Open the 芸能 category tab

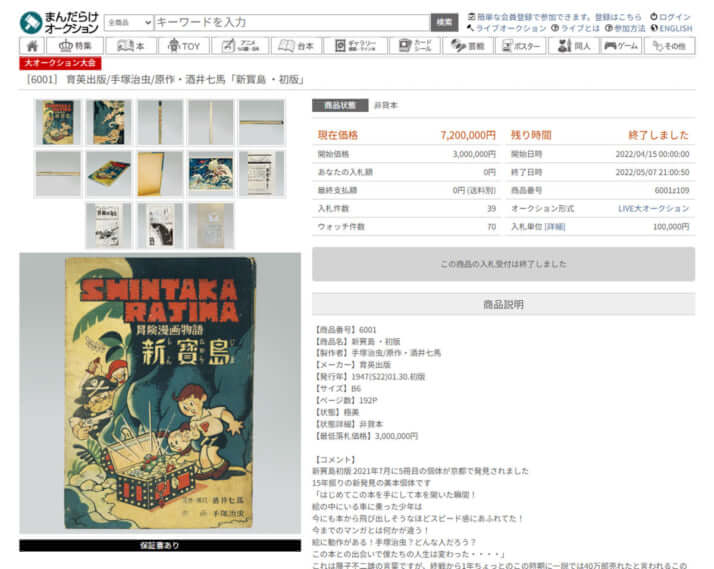[468, 46]
